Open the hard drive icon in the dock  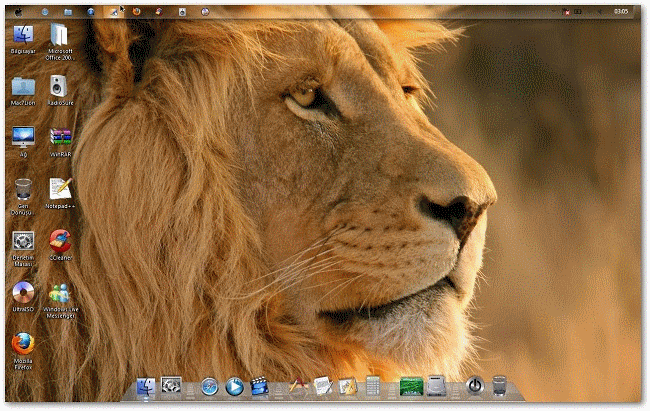click(437, 386)
